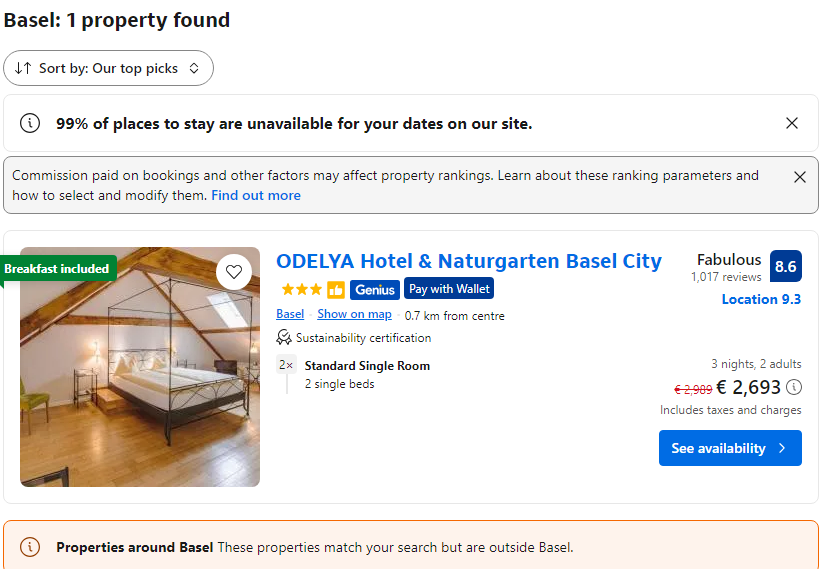Click the Pay with Wallet badge

click(x=449, y=289)
